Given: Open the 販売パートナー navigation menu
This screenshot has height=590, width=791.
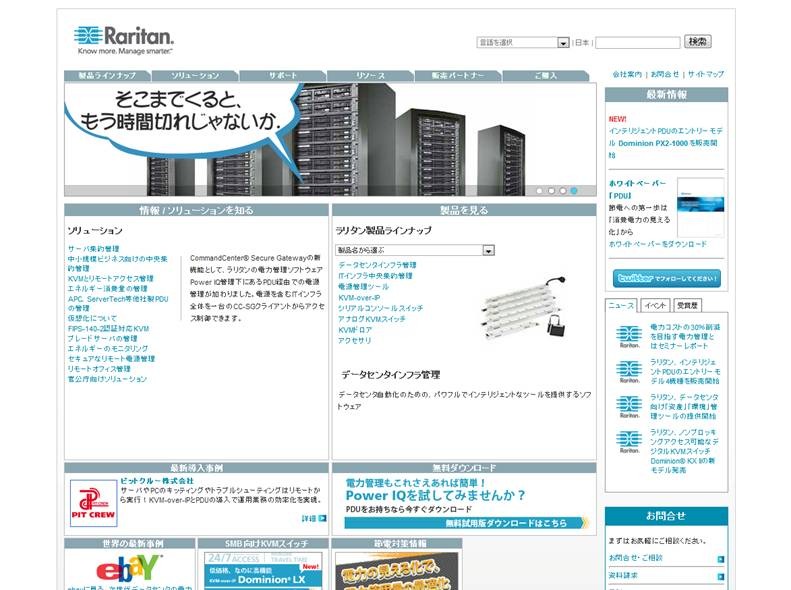Looking at the screenshot, I should coord(458,76).
